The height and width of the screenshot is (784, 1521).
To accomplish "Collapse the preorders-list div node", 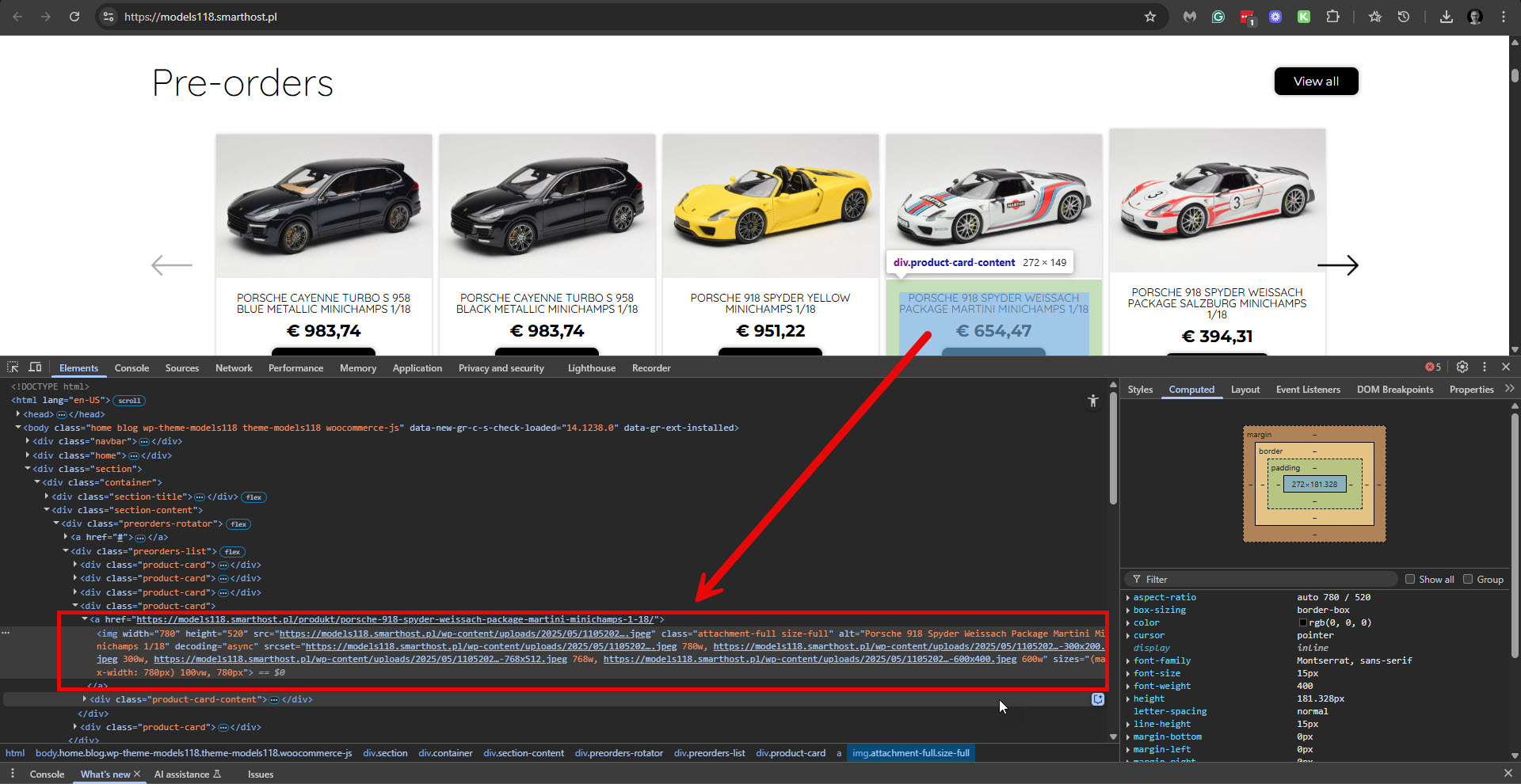I will click(66, 550).
